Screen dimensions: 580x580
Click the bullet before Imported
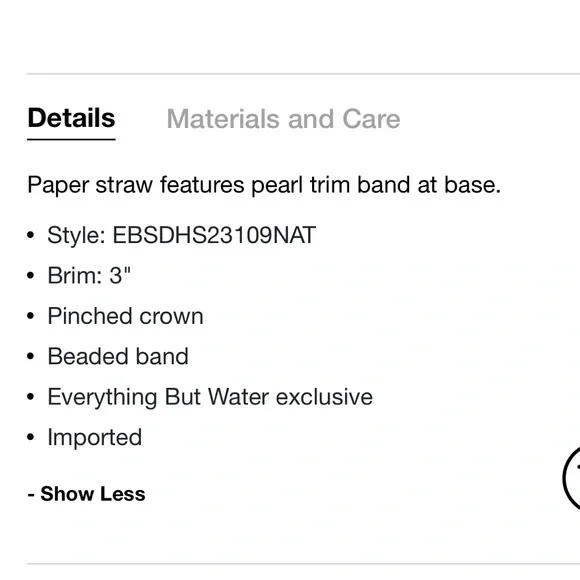(x=31, y=438)
